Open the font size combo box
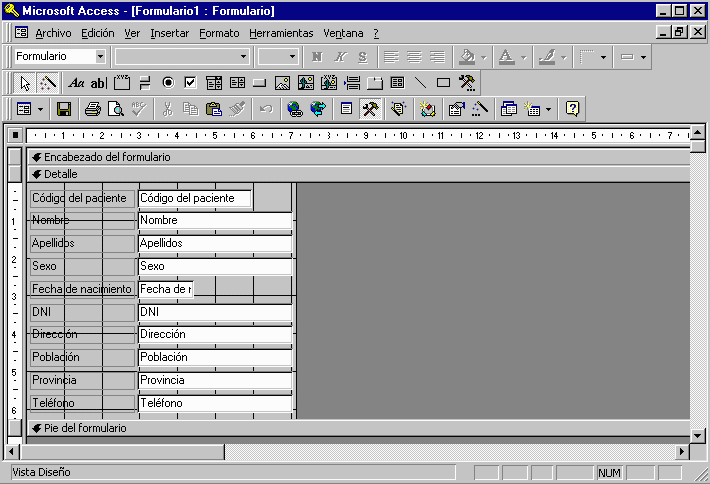The height and width of the screenshot is (484, 710). (x=278, y=57)
